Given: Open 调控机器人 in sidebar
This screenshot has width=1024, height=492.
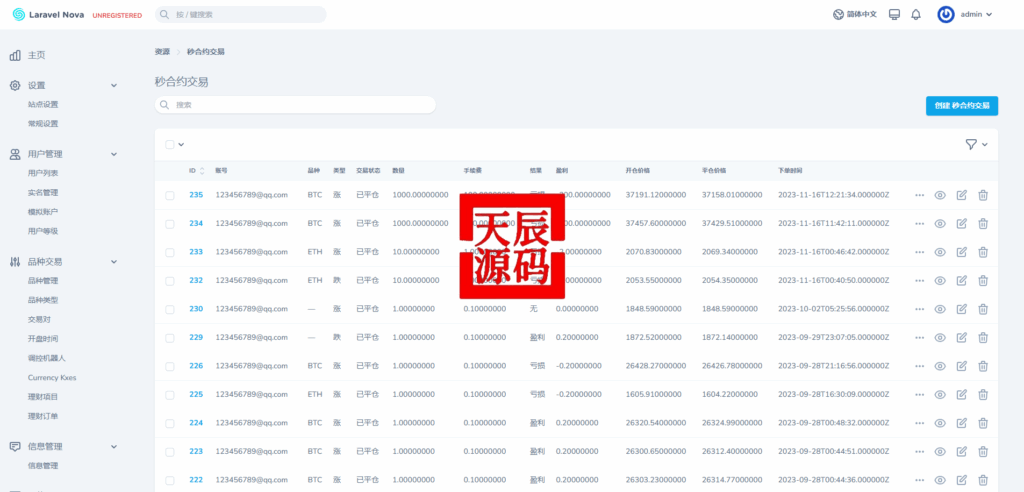Looking at the screenshot, I should click(46, 358).
